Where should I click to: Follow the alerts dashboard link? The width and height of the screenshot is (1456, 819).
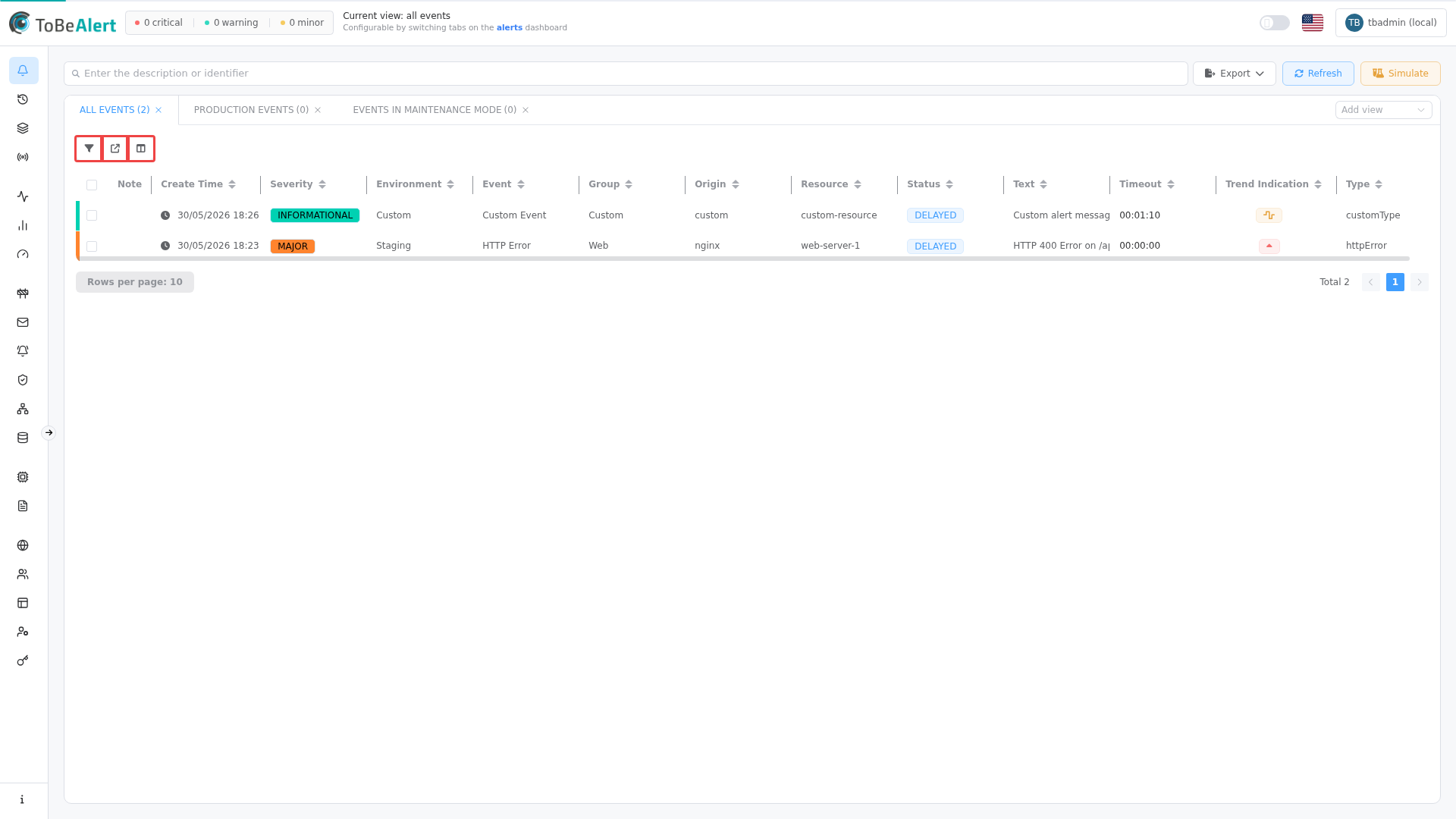[510, 27]
